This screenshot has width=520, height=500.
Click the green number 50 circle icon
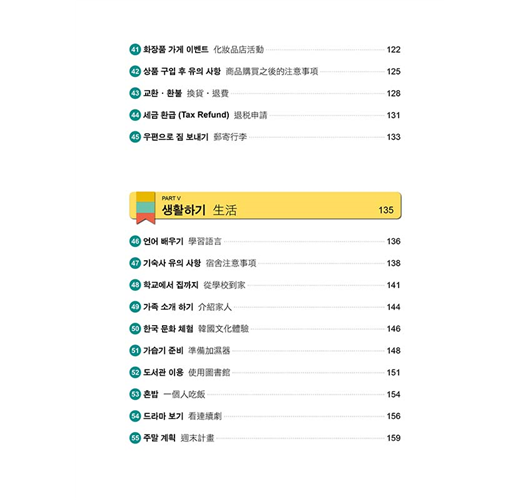[x=135, y=329]
